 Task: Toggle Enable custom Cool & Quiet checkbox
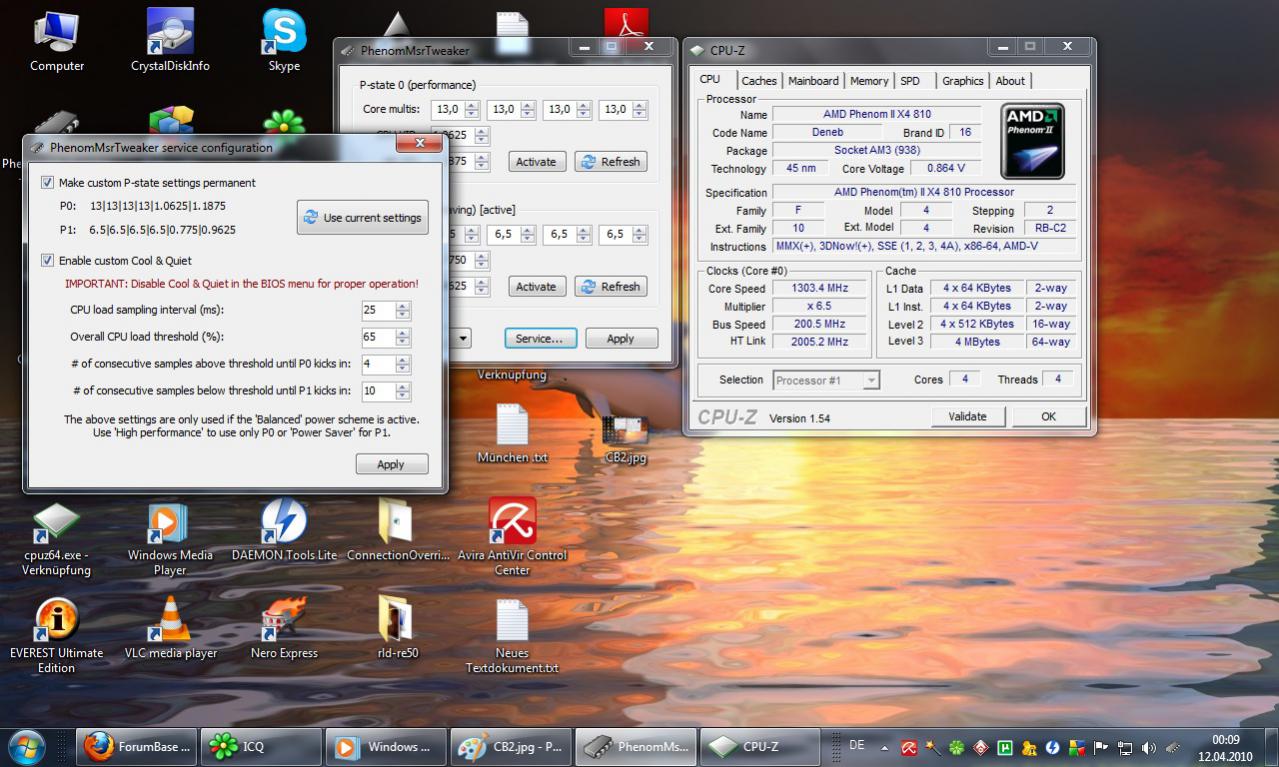[x=47, y=261]
